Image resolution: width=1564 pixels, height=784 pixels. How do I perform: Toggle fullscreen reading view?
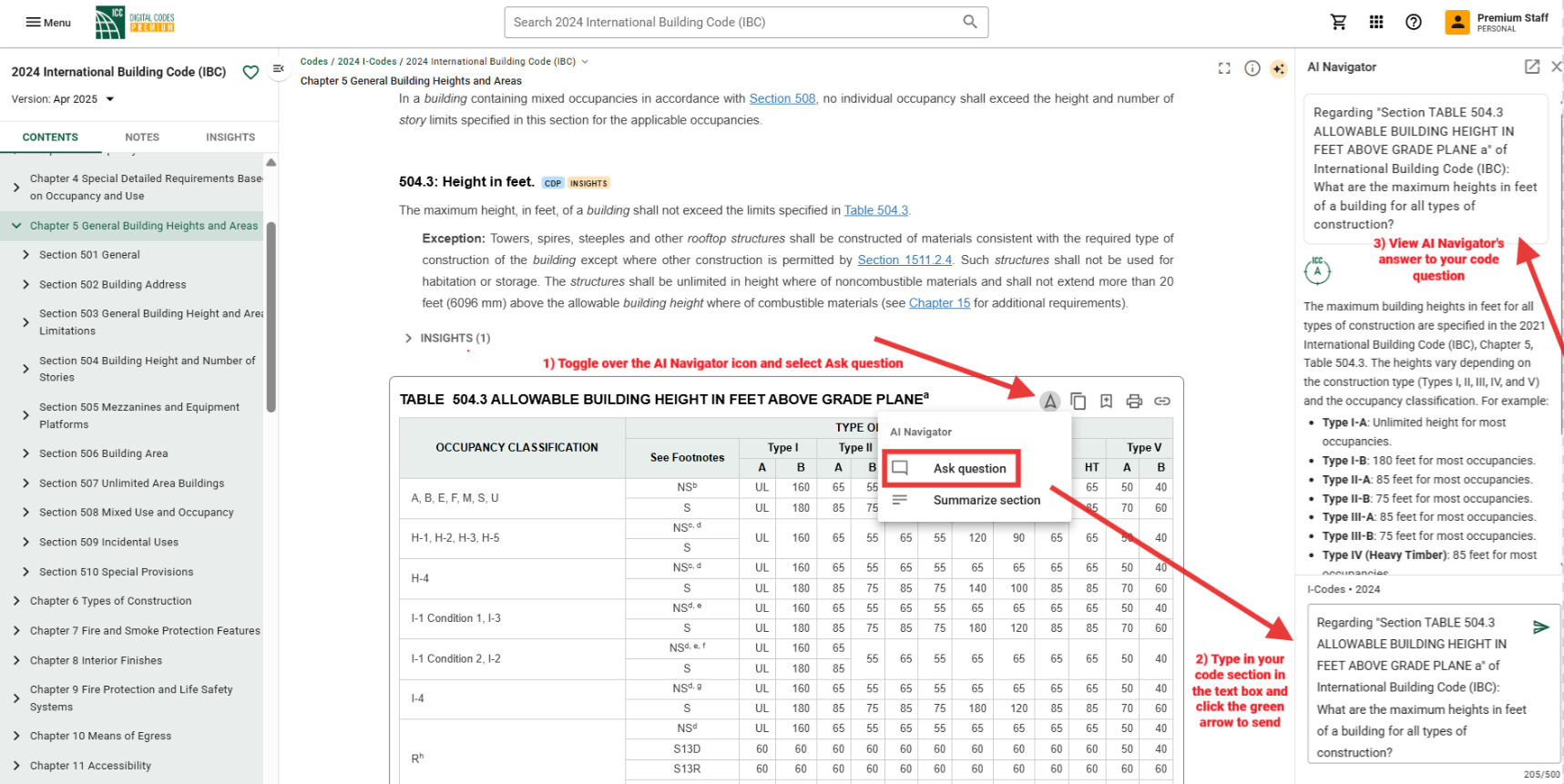(1224, 68)
